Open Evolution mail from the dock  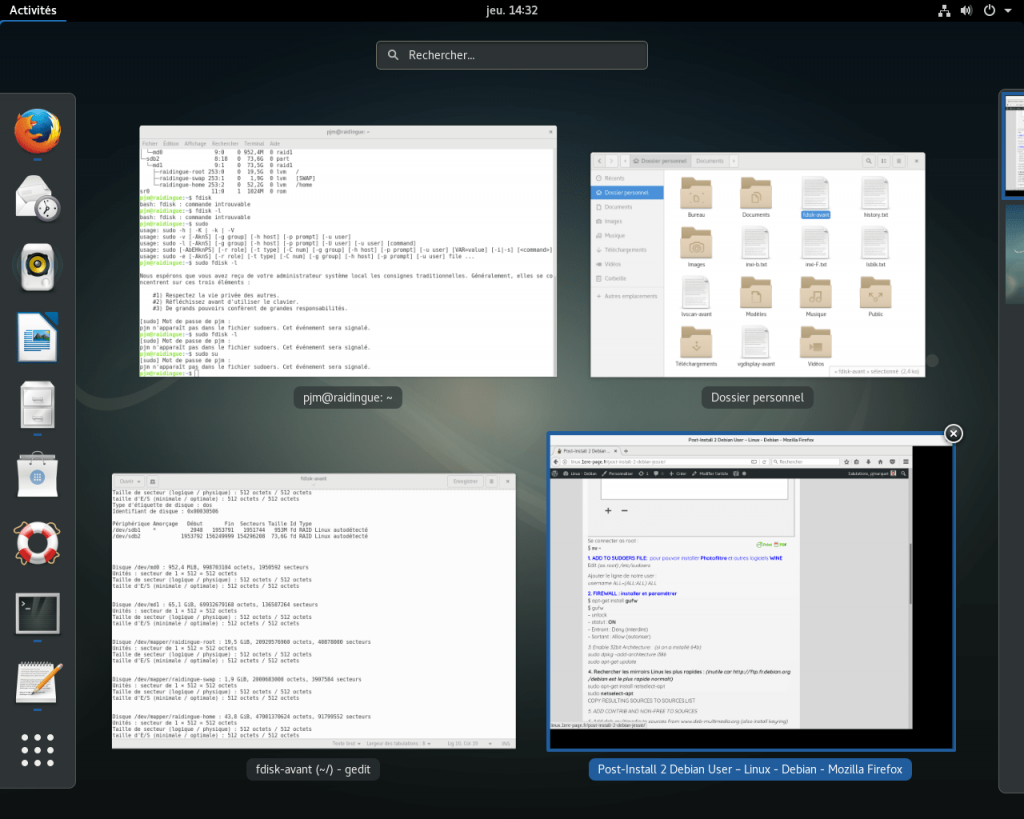pos(37,196)
